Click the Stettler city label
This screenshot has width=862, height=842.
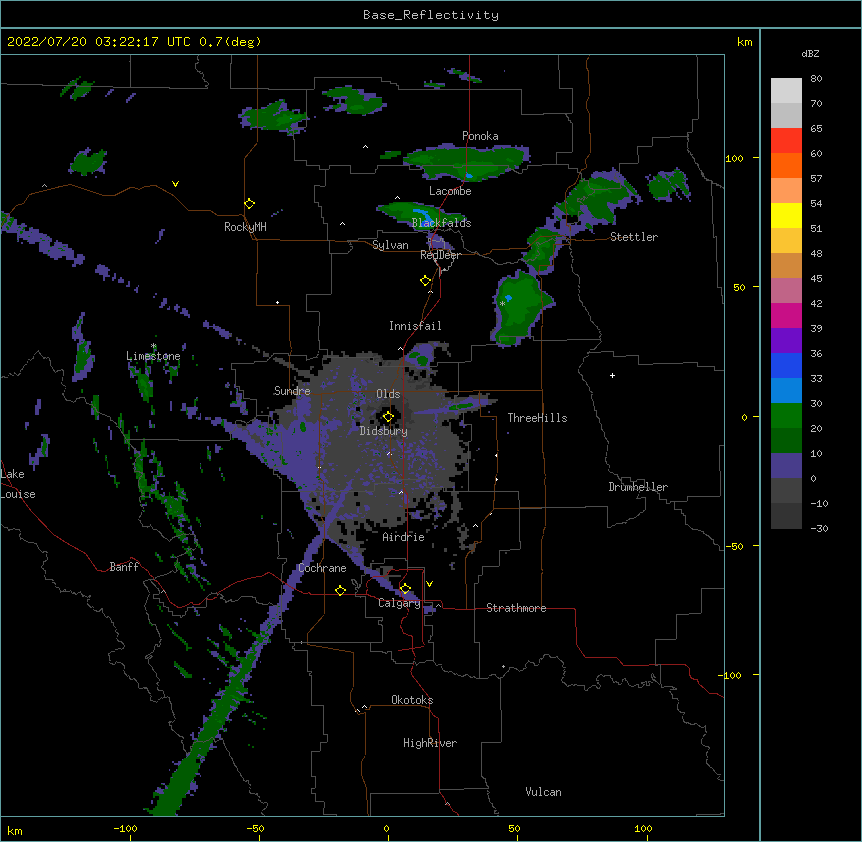634,237
